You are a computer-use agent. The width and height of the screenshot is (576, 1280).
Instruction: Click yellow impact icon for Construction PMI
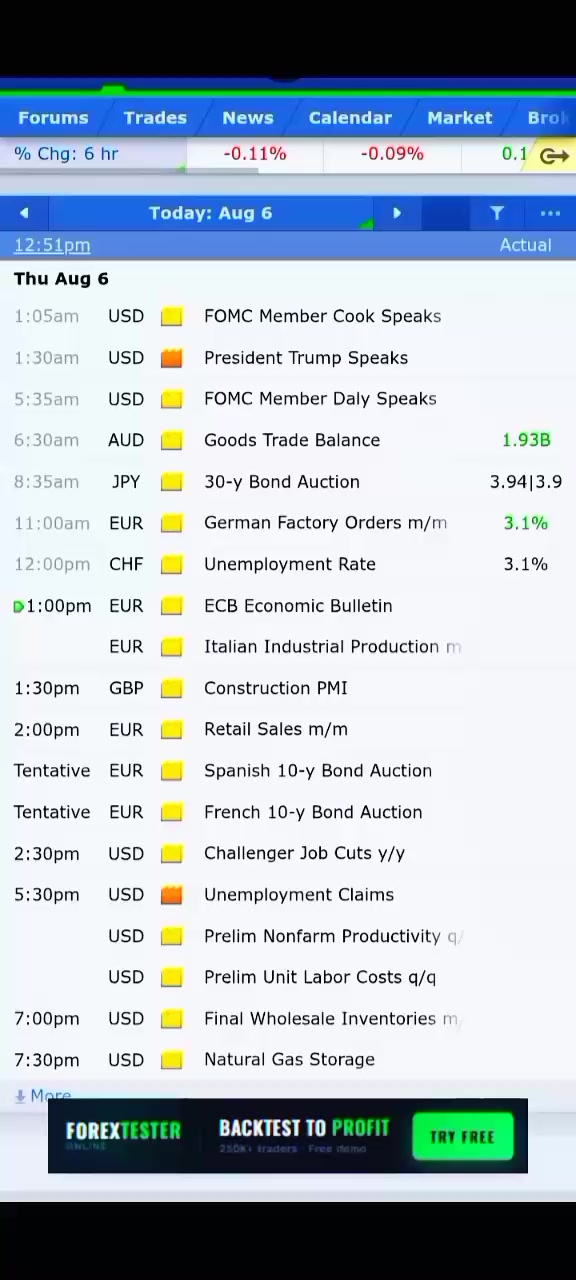pos(172,688)
